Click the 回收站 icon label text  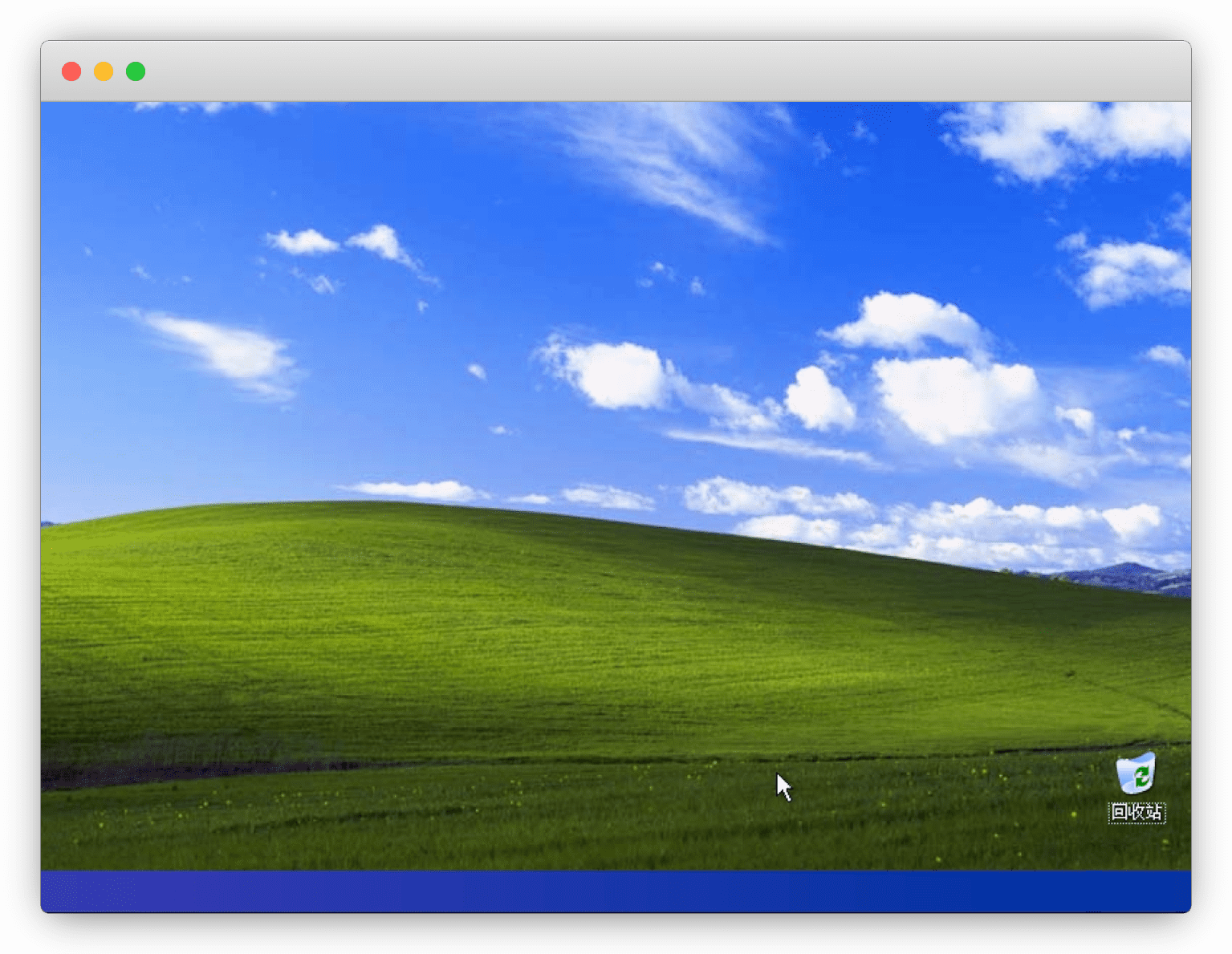pyautogui.click(x=1136, y=813)
